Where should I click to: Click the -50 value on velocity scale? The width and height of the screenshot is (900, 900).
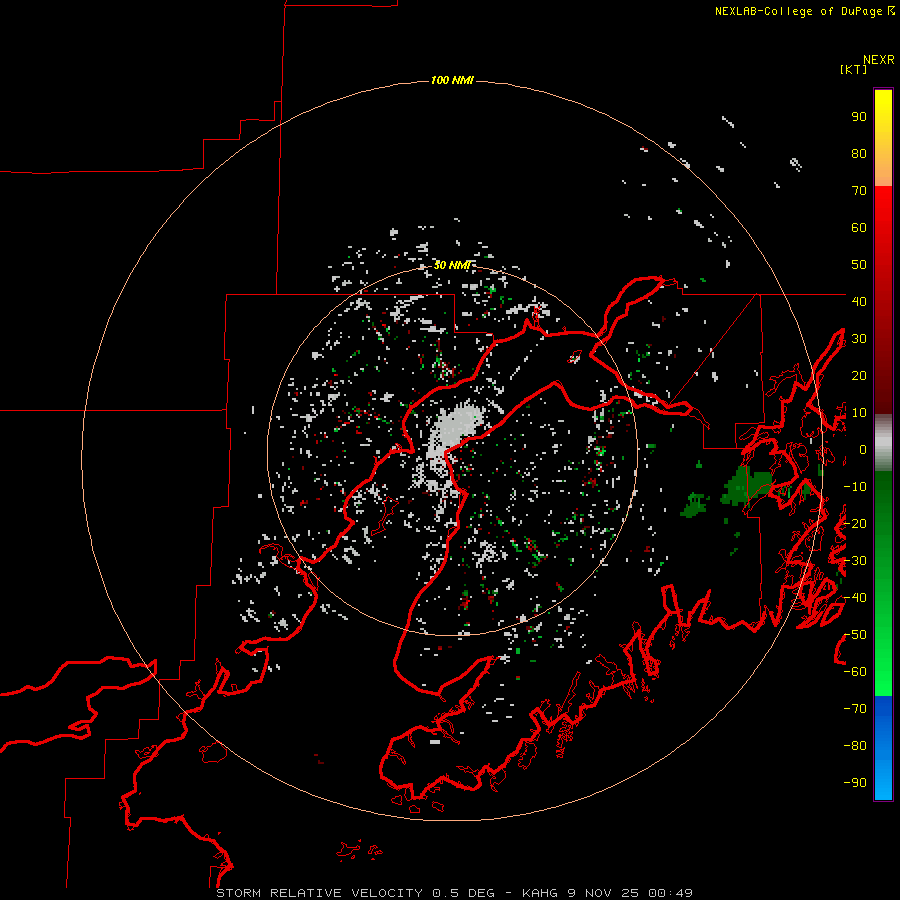tap(855, 634)
